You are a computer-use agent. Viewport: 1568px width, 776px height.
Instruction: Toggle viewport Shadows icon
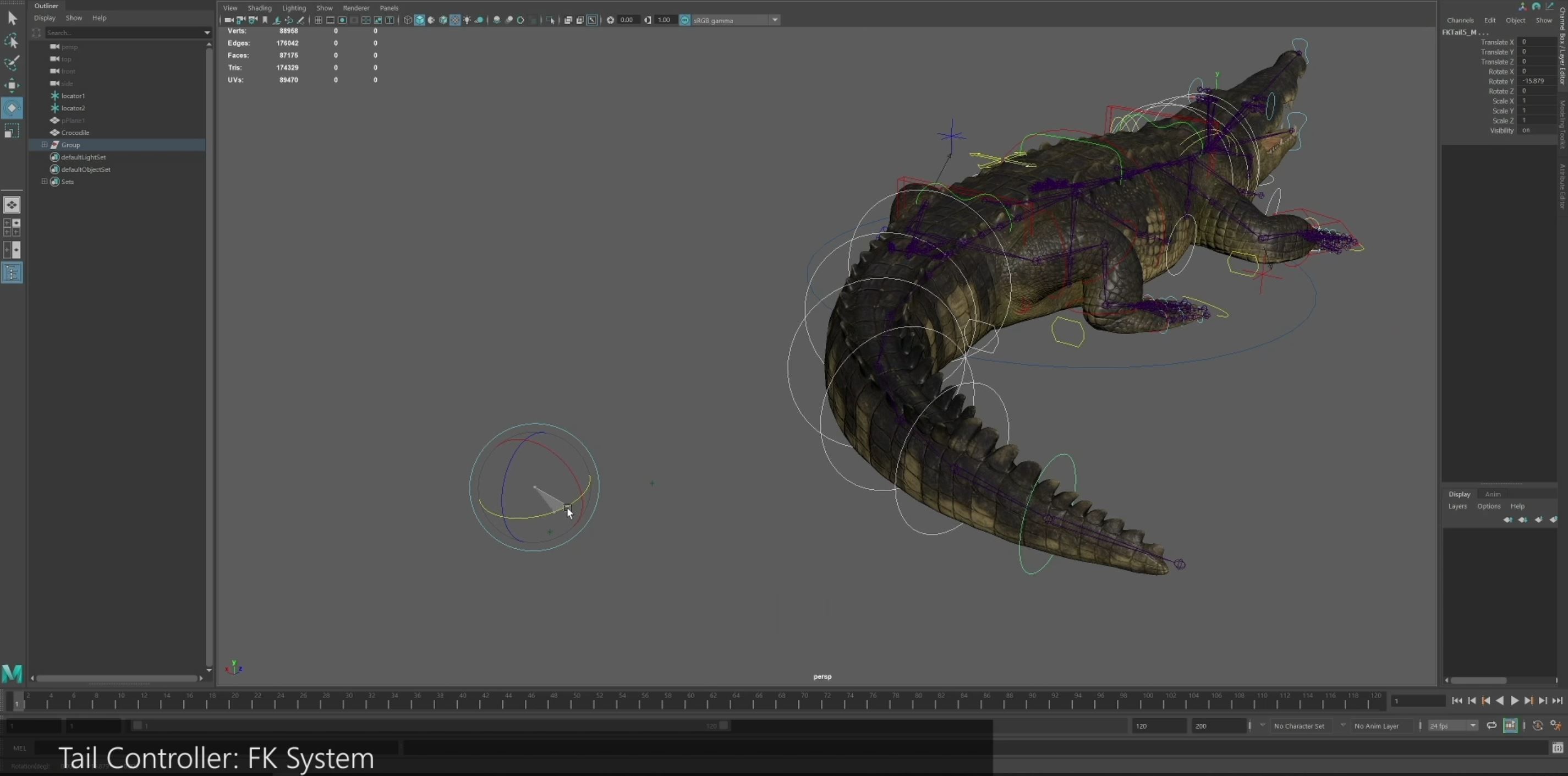[480, 20]
